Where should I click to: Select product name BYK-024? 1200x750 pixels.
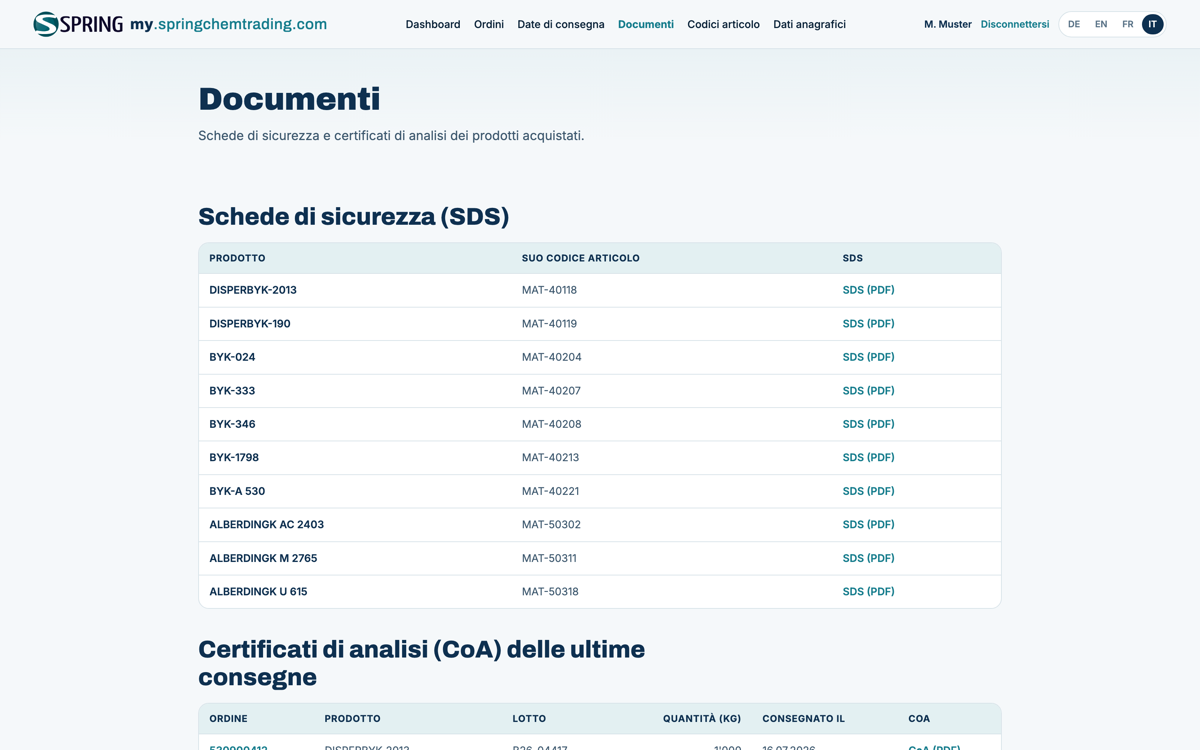point(232,357)
